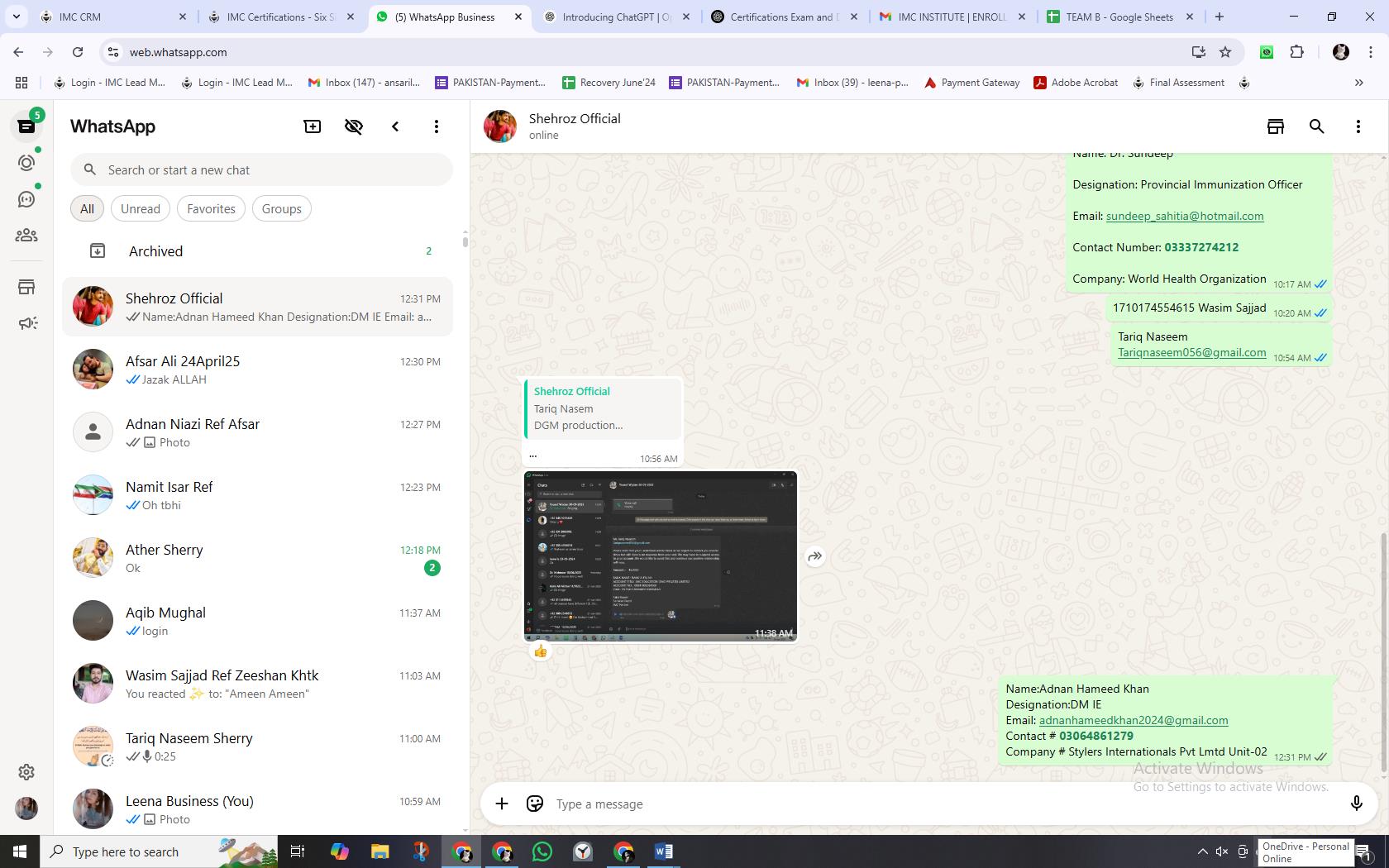The width and height of the screenshot is (1389, 868).
Task: Switch to IMC Certifications browser tab
Action: tap(280, 17)
